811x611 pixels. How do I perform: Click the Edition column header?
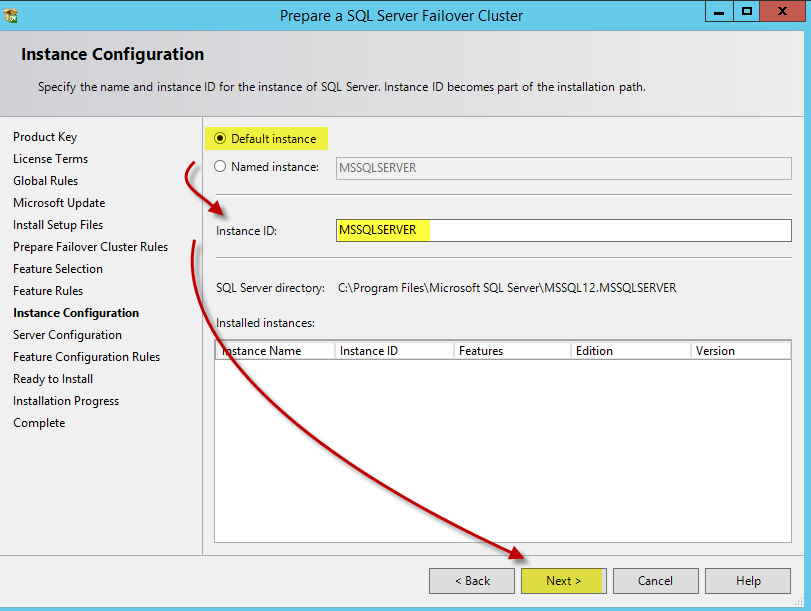(630, 351)
